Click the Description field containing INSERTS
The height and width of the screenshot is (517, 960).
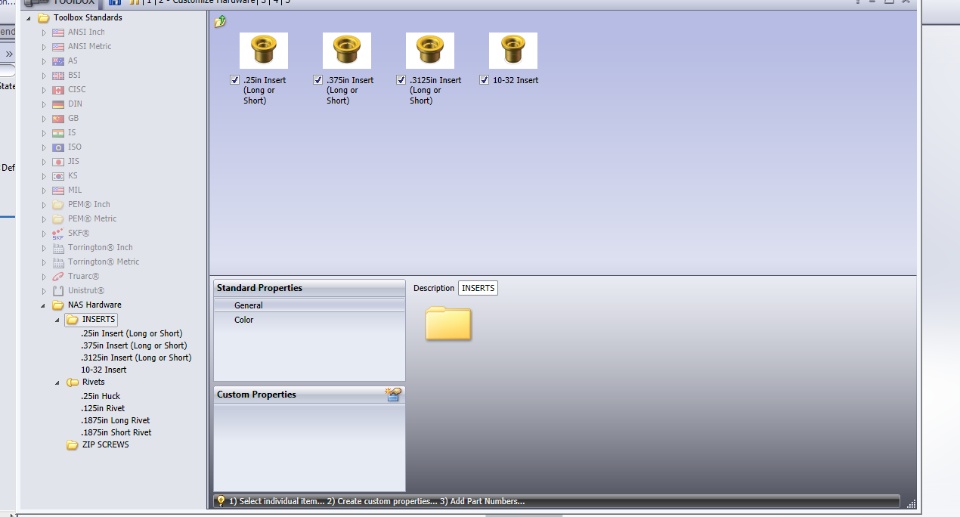pos(478,288)
